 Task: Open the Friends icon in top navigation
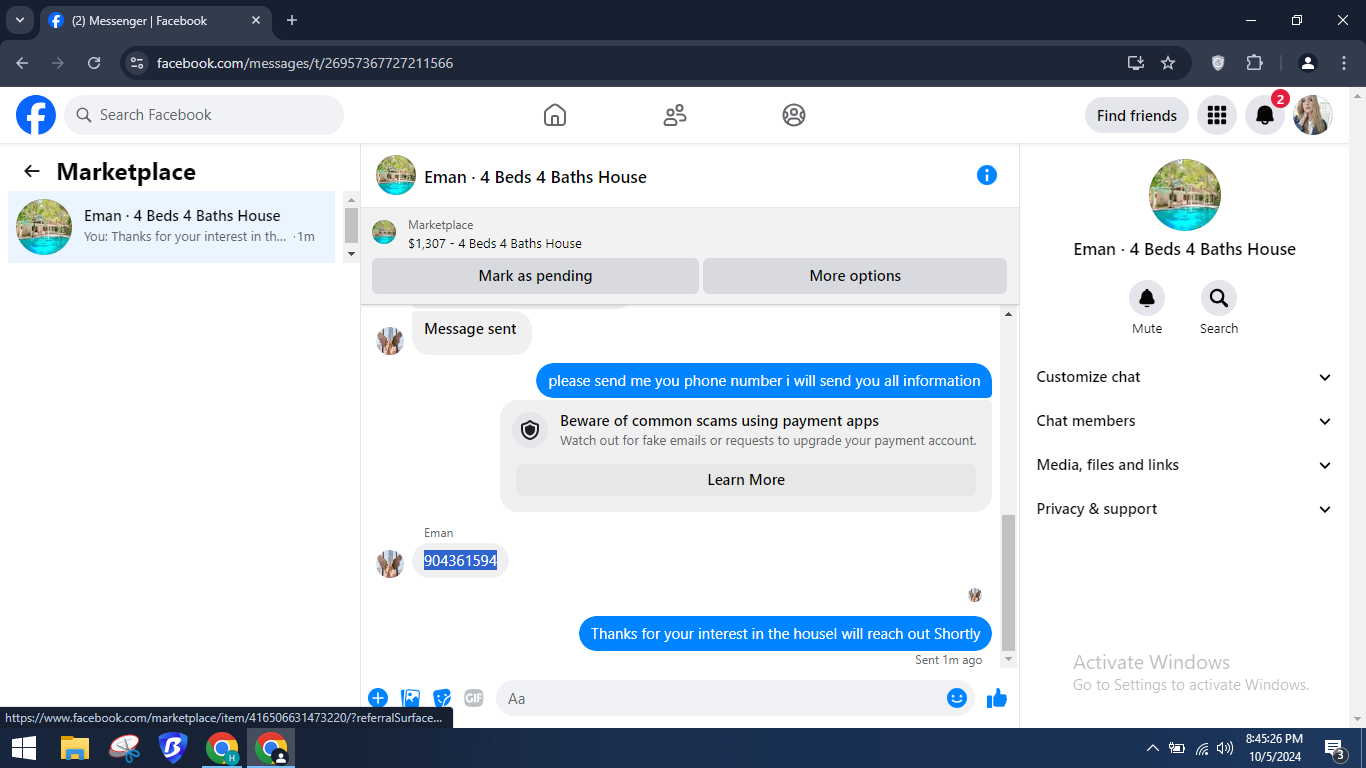click(x=675, y=115)
